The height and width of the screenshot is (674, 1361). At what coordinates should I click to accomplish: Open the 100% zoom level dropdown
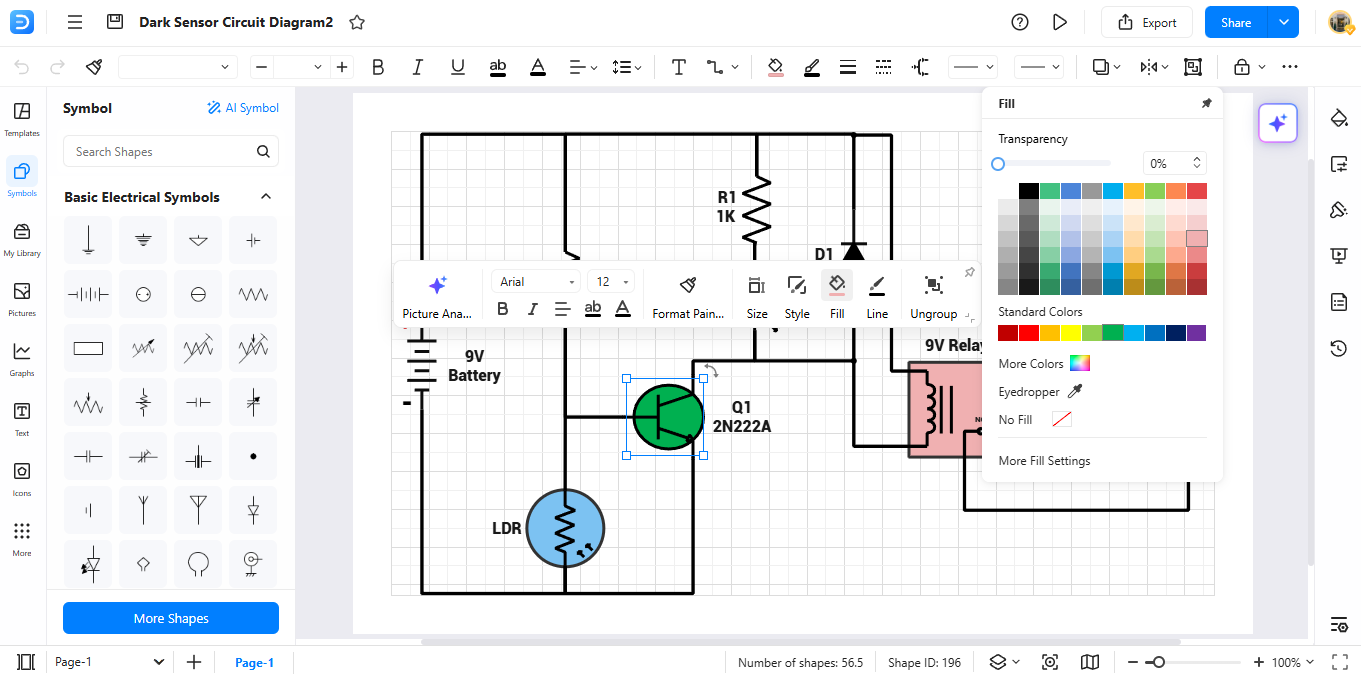click(x=1294, y=662)
